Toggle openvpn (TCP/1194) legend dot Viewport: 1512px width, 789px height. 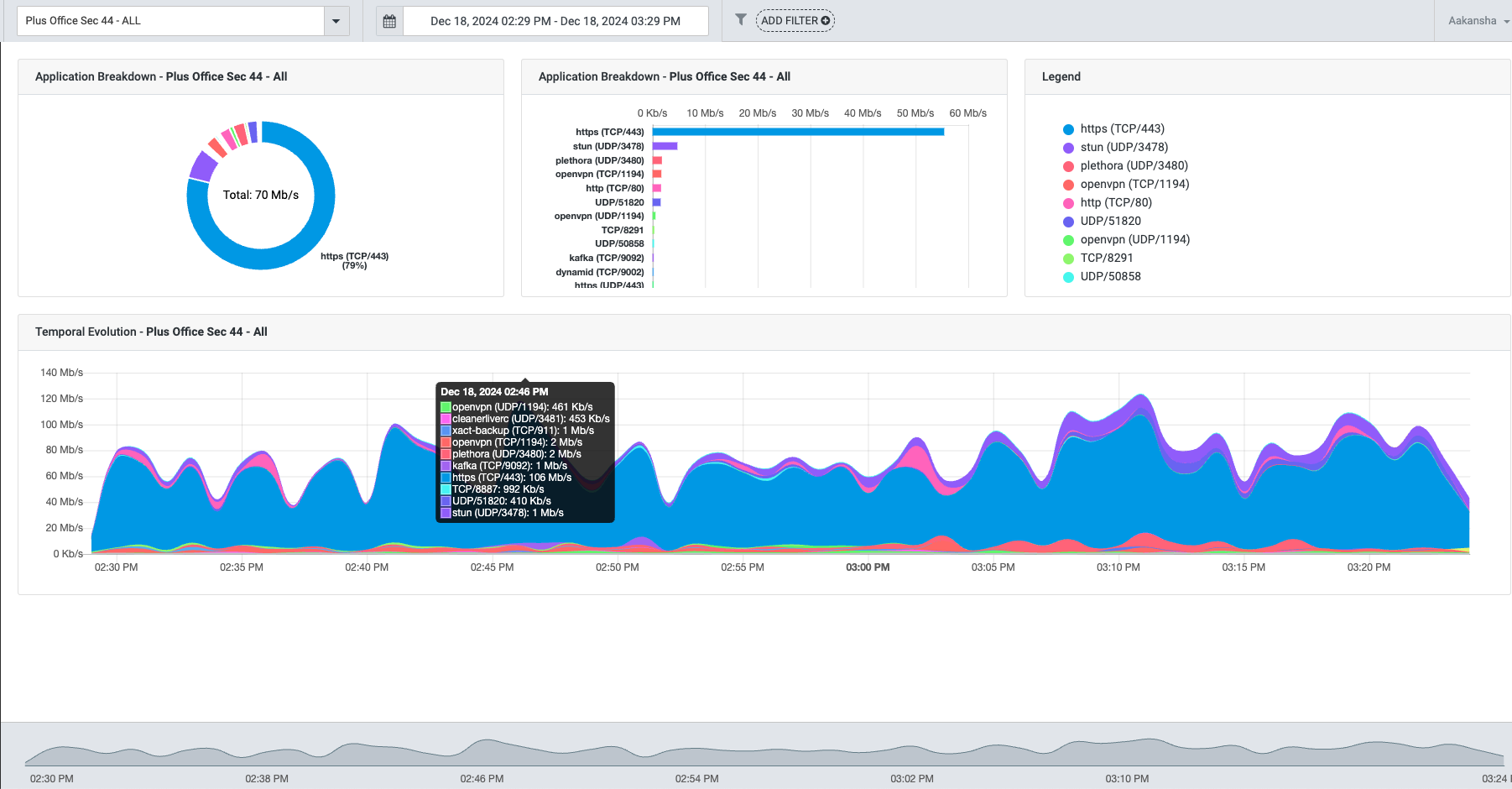pyautogui.click(x=1068, y=185)
